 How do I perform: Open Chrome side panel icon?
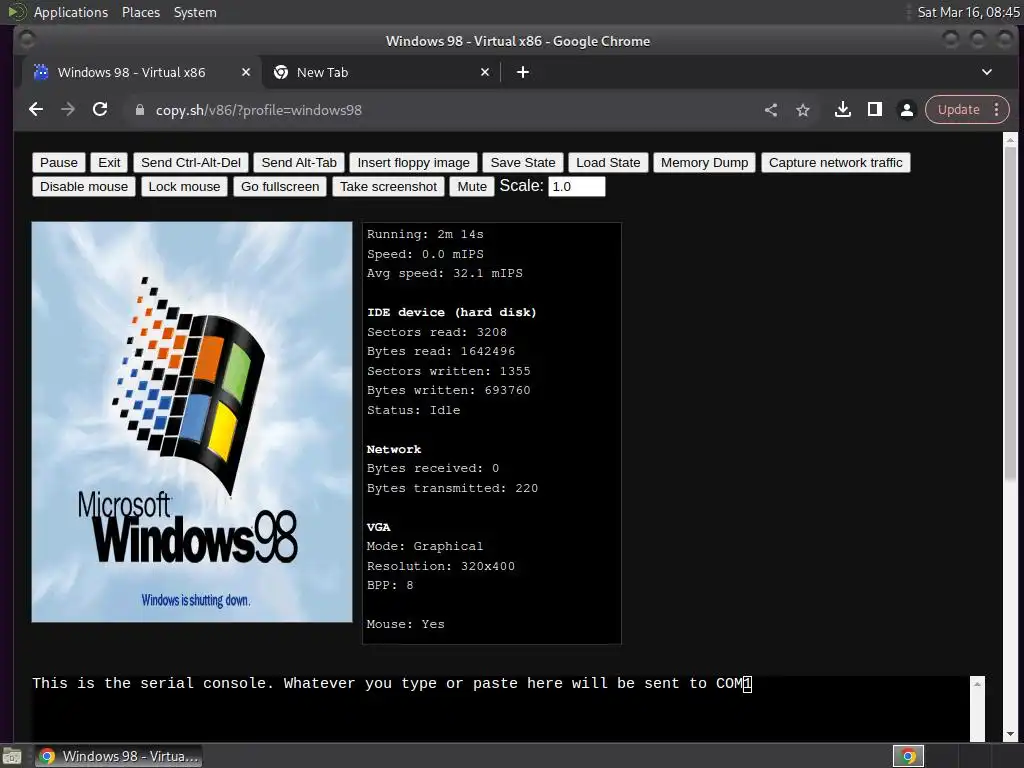pos(874,110)
